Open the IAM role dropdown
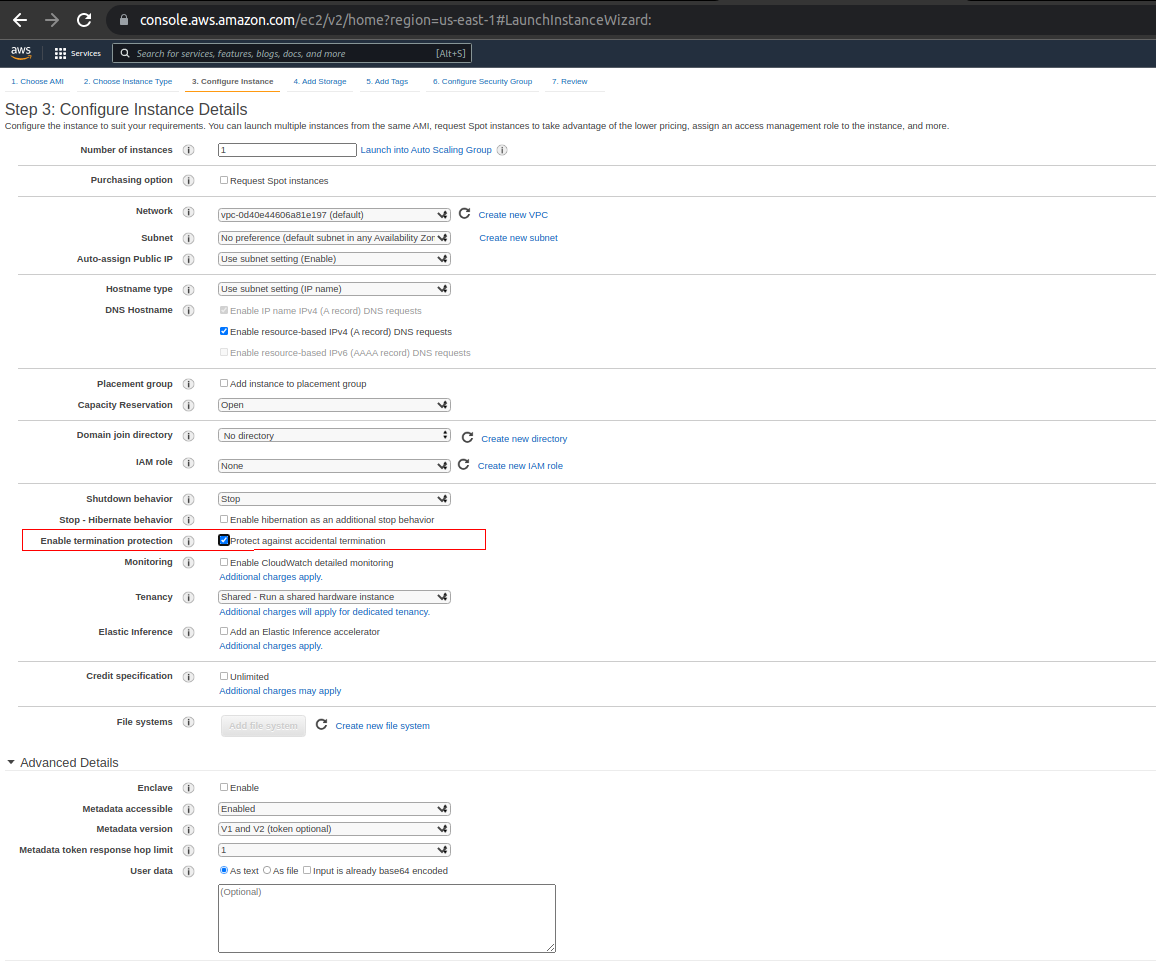 334,466
